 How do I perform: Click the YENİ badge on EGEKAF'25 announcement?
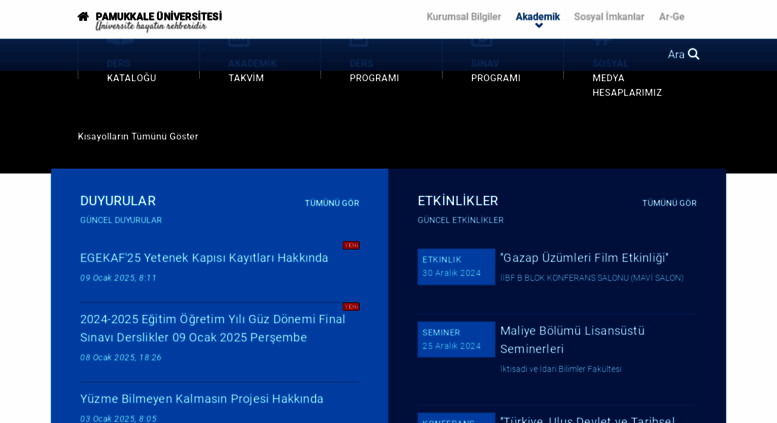point(351,245)
